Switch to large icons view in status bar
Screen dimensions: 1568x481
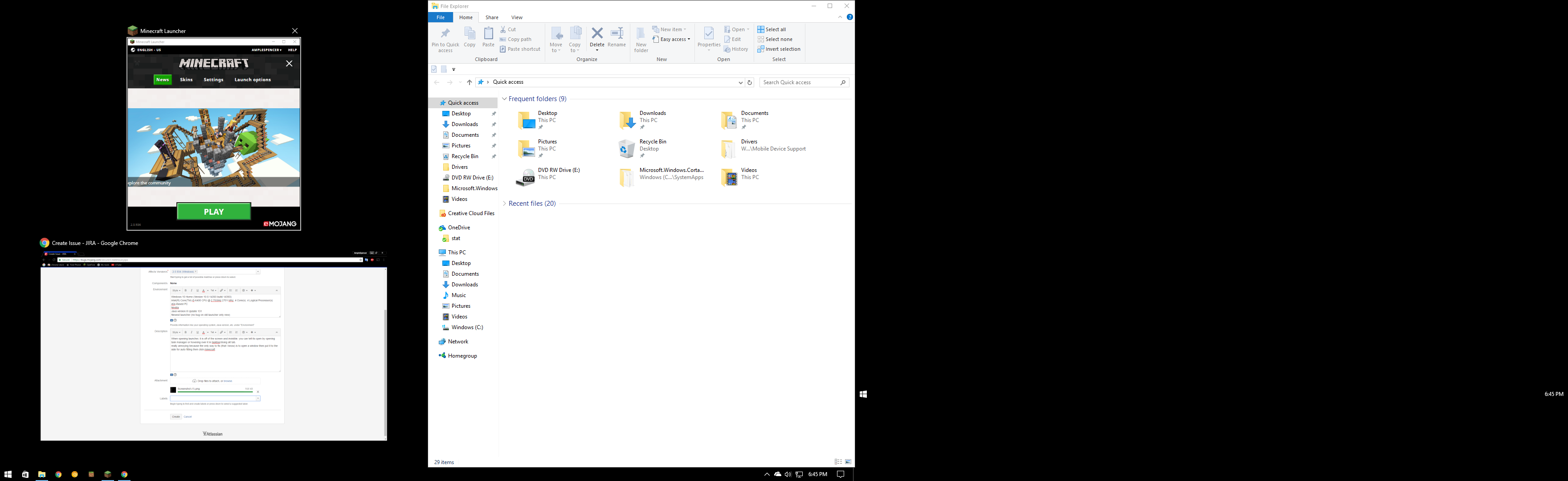849,462
